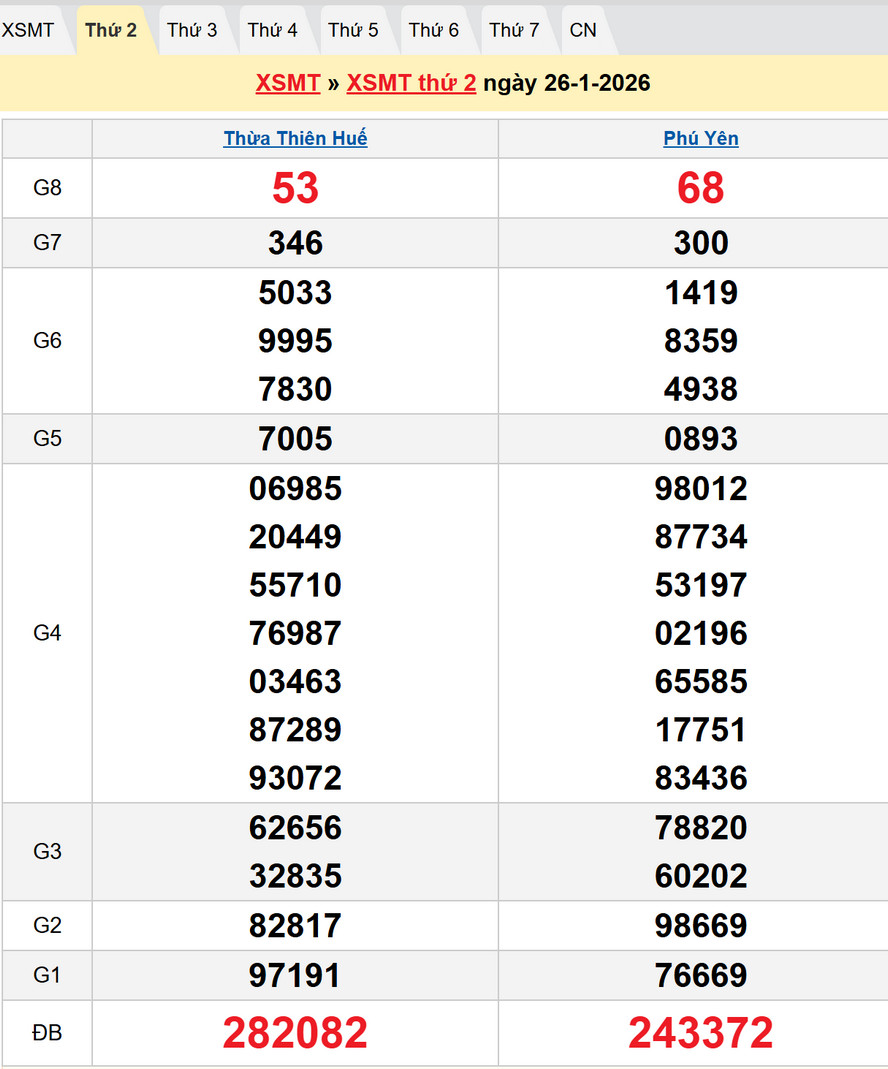Select the Thứ 2 tab

click(111, 30)
